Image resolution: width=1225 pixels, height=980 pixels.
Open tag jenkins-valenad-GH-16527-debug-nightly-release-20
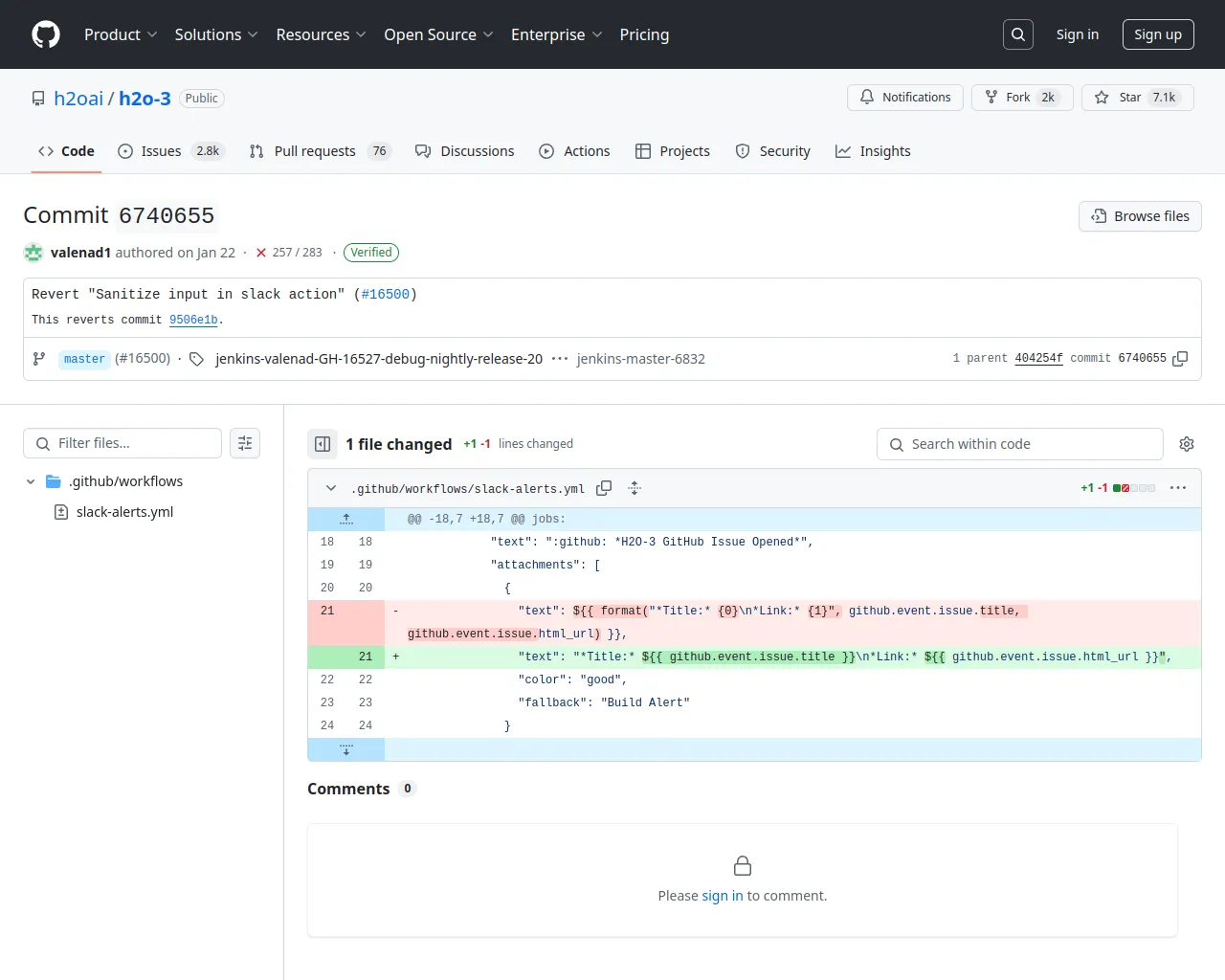point(379,359)
